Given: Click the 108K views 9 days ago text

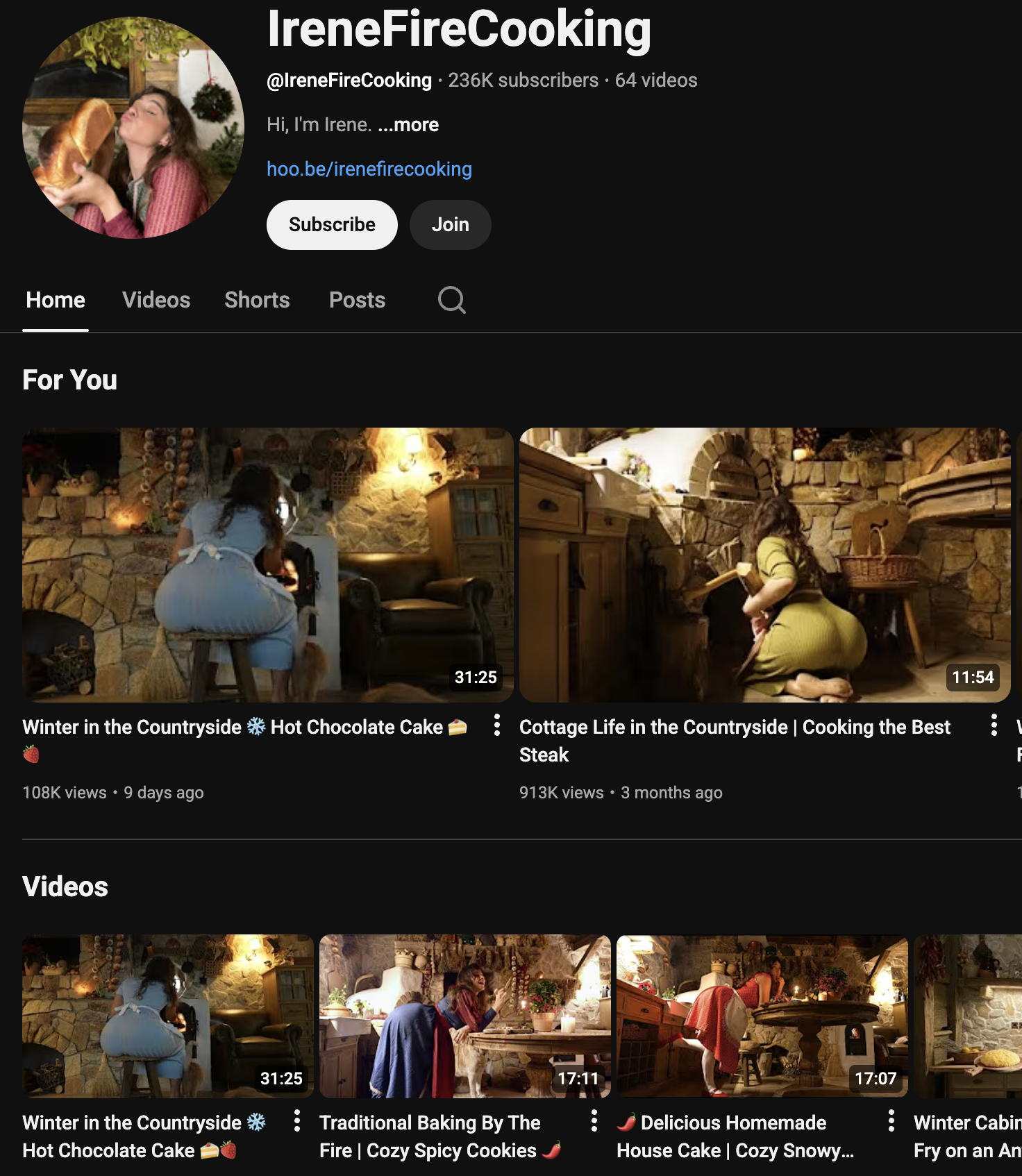Looking at the screenshot, I should coord(113,793).
